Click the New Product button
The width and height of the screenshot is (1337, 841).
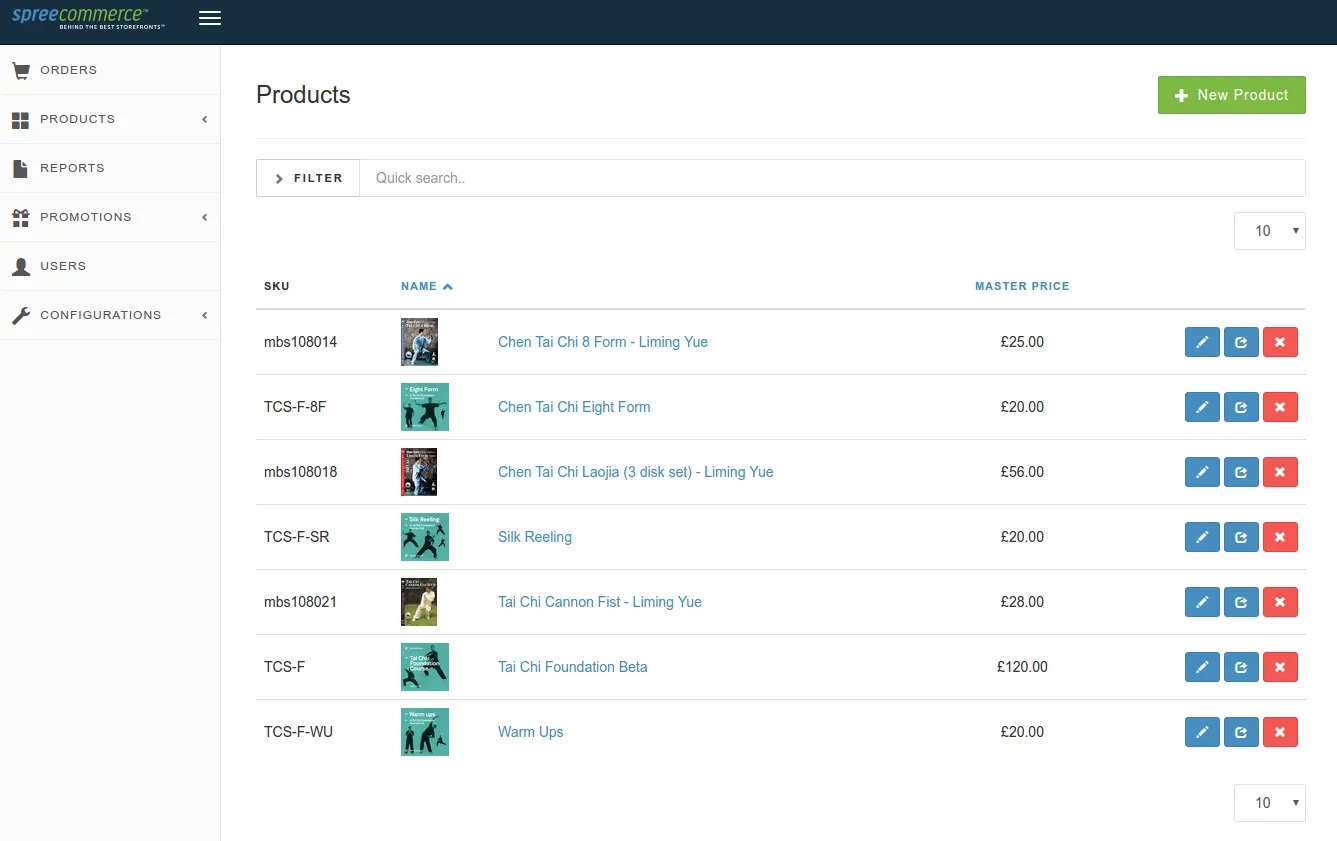[1231, 95]
